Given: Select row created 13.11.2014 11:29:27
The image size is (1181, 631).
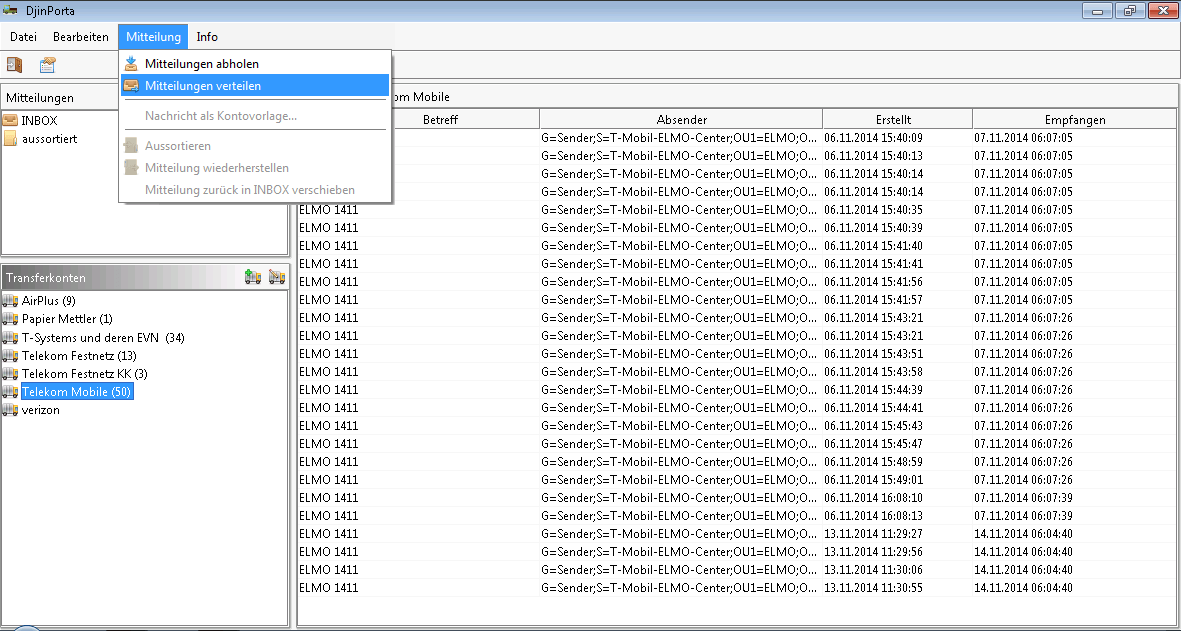Looking at the screenshot, I should point(737,534).
